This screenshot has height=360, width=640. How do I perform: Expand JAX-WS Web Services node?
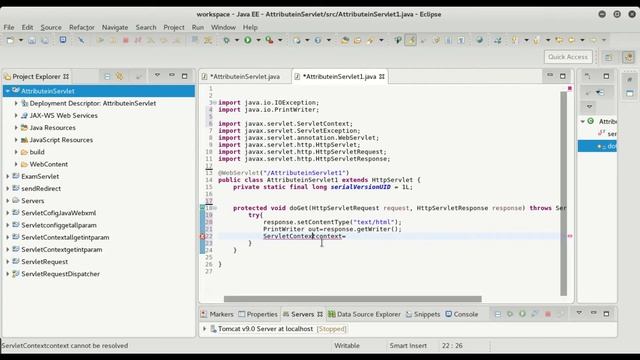pos(16,116)
